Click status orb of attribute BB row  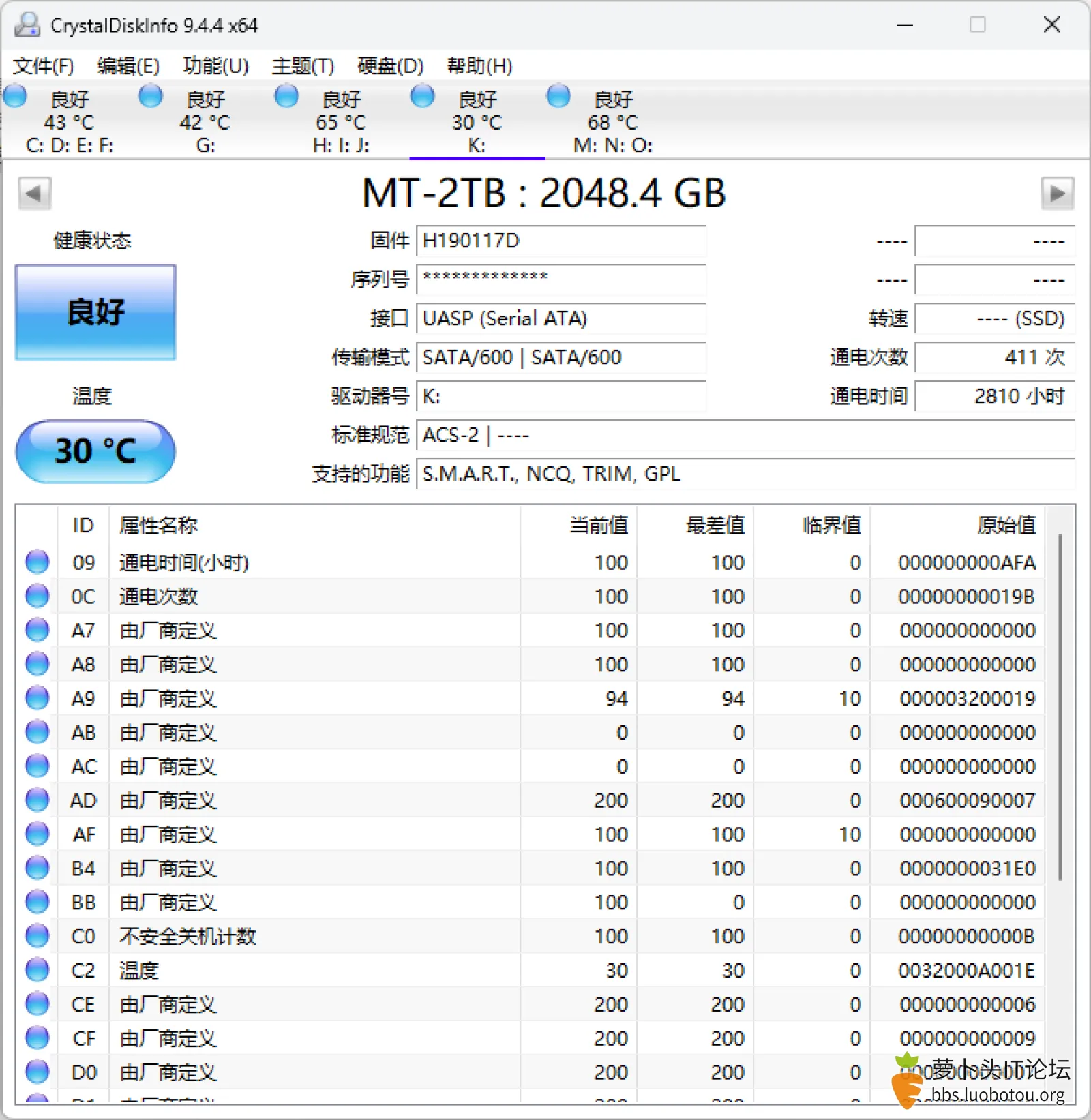pos(38,902)
